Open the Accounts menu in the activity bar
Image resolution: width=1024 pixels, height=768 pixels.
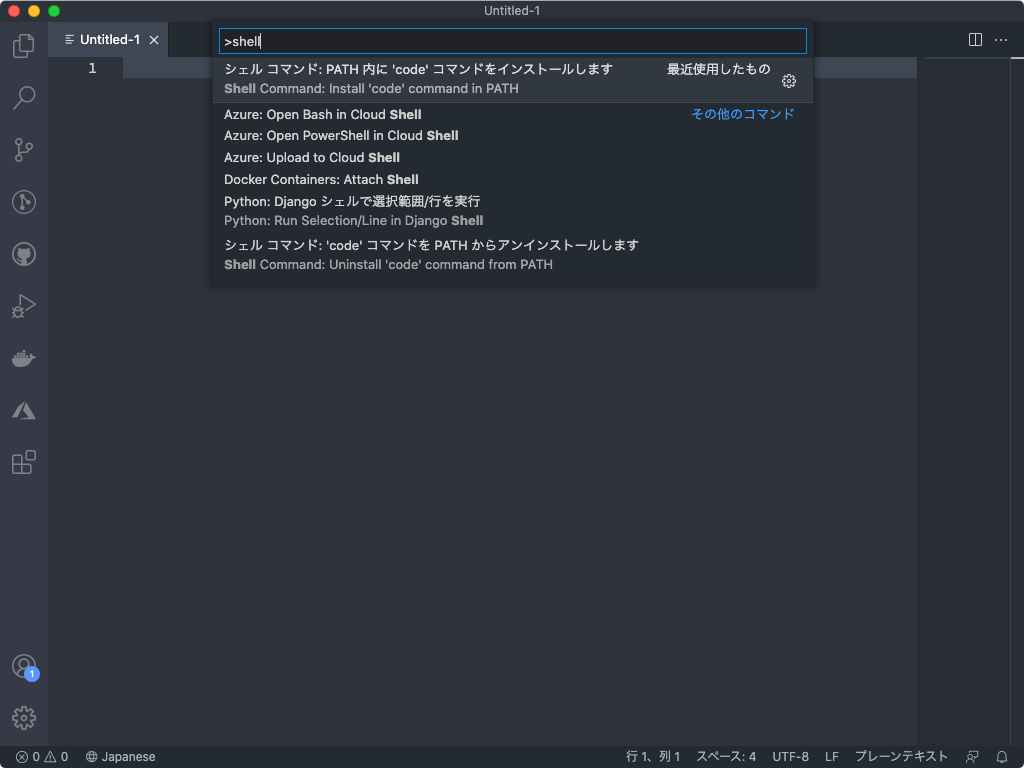23,665
